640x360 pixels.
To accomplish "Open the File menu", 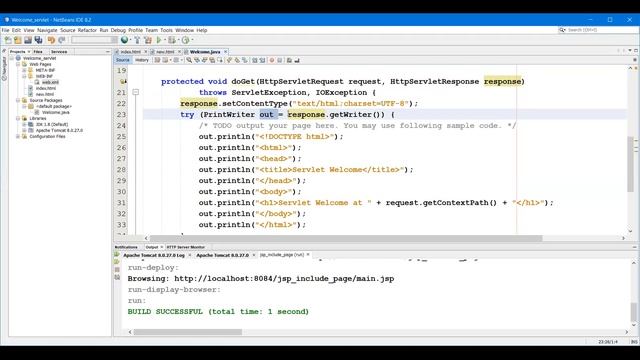I will 5,30.
